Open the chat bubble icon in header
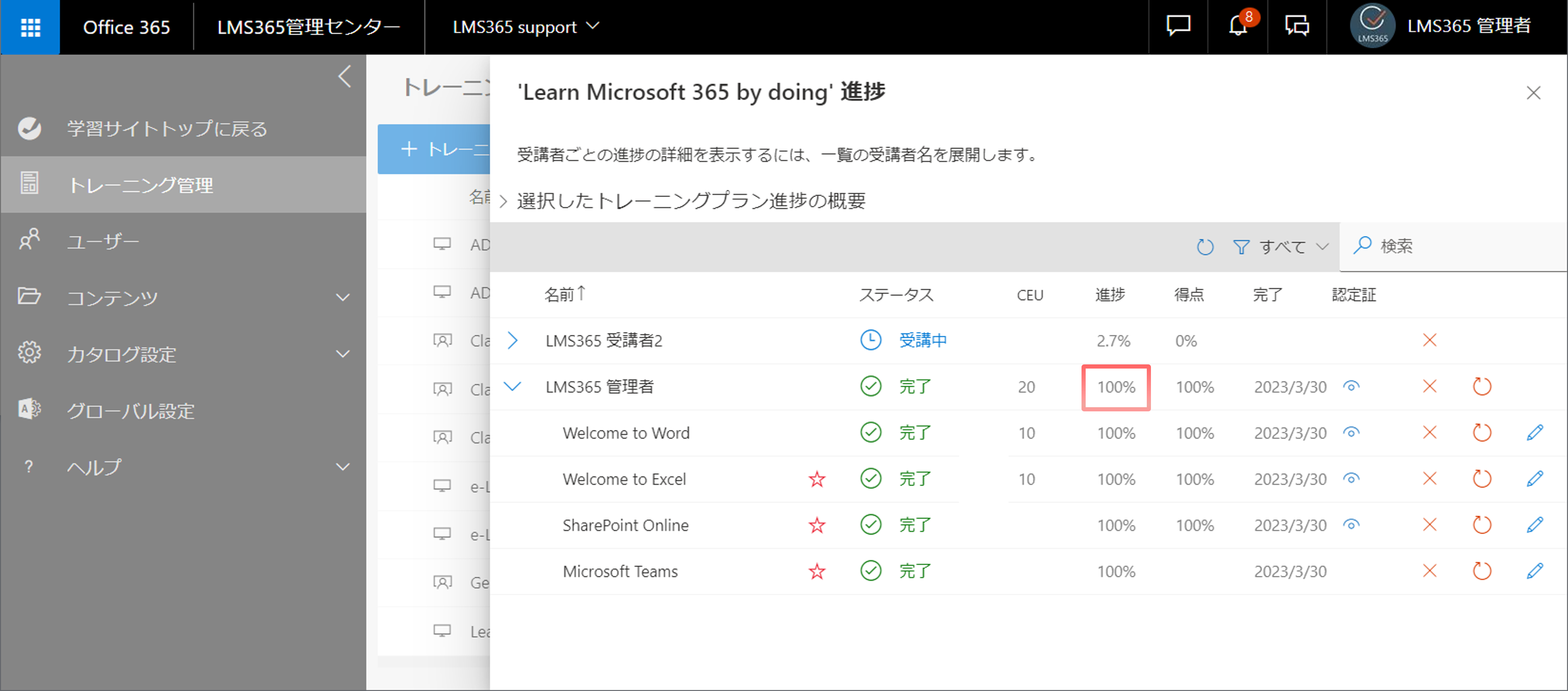 (1178, 26)
